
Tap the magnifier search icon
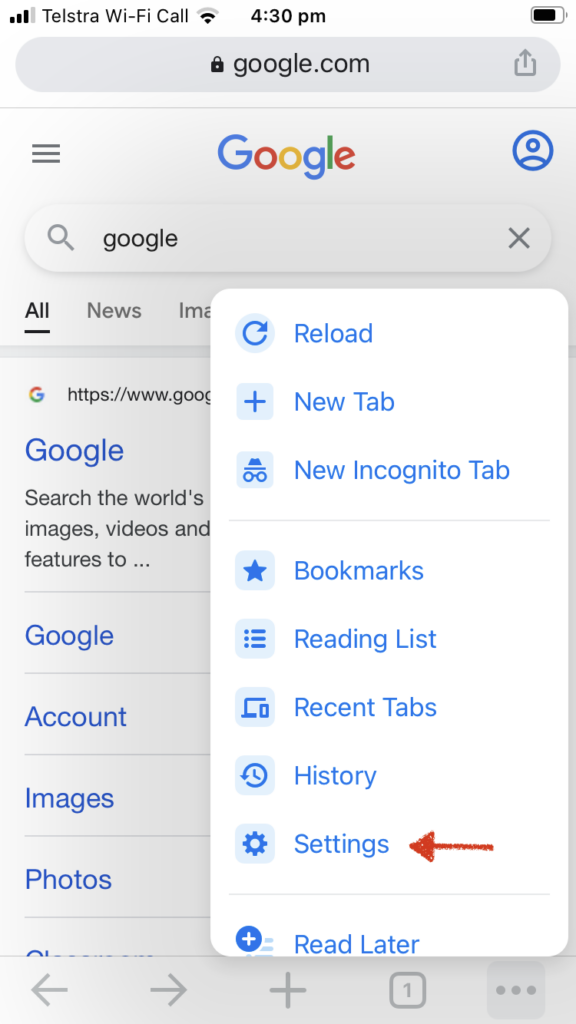(61, 238)
